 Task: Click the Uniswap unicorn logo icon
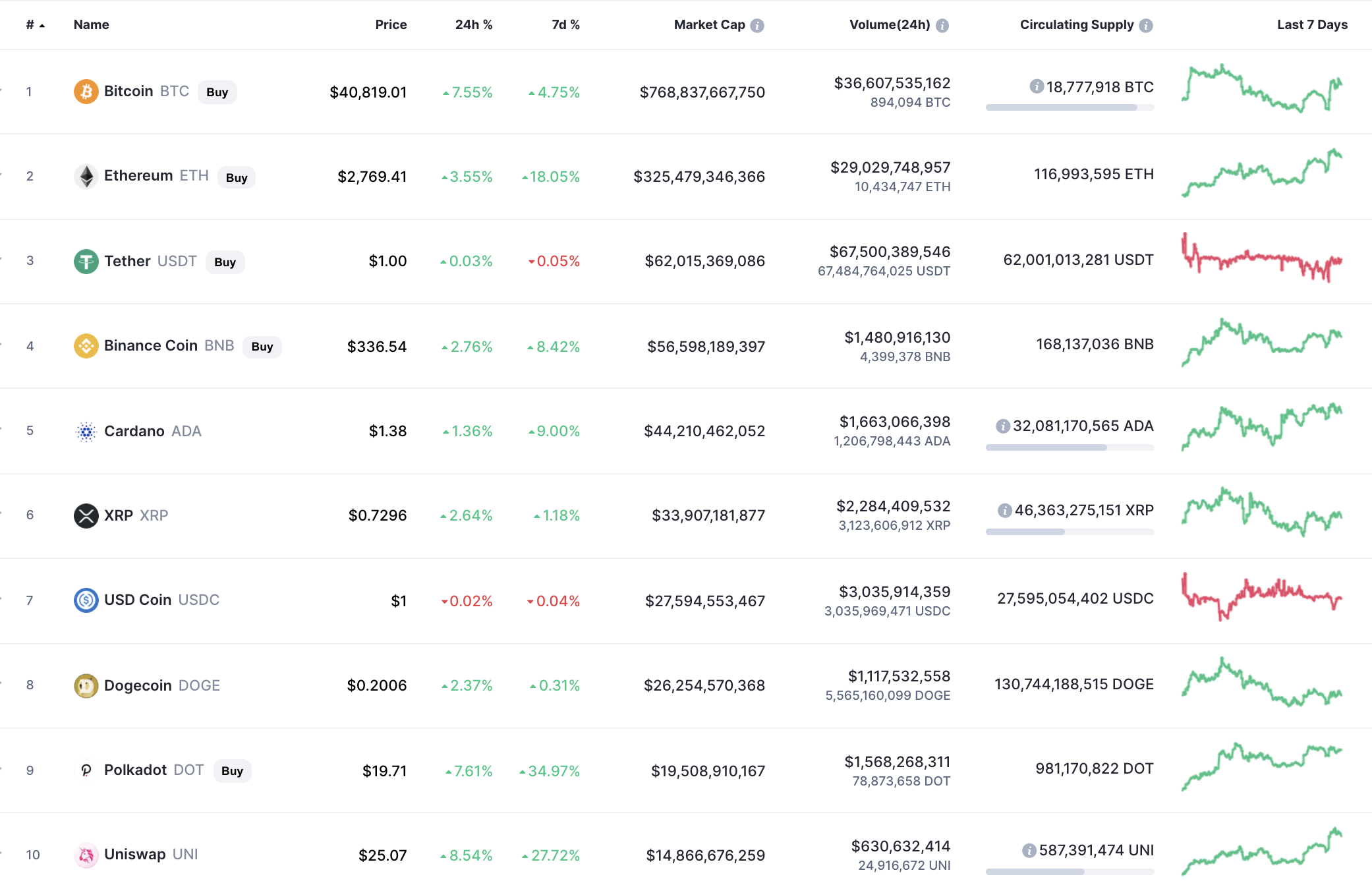coord(86,855)
